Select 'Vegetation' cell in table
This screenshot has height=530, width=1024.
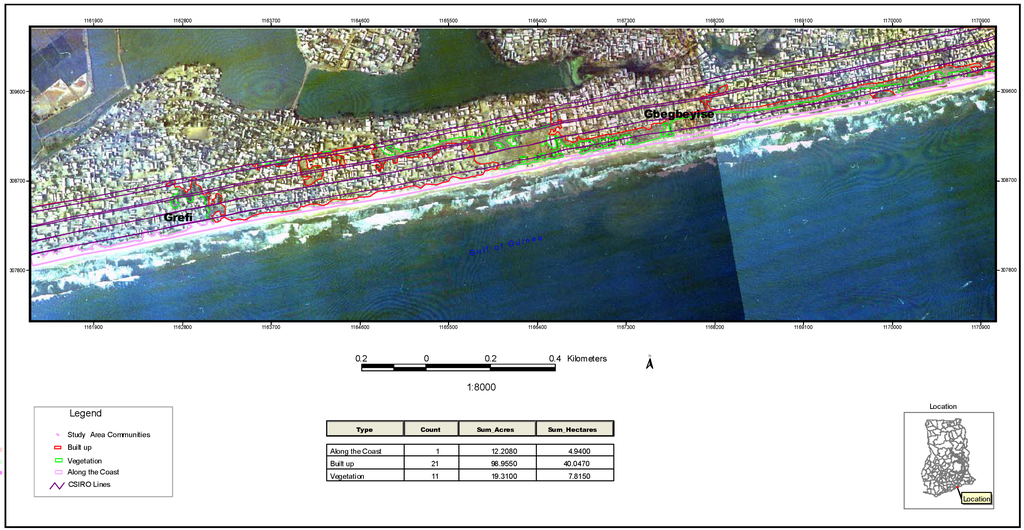(x=365, y=475)
